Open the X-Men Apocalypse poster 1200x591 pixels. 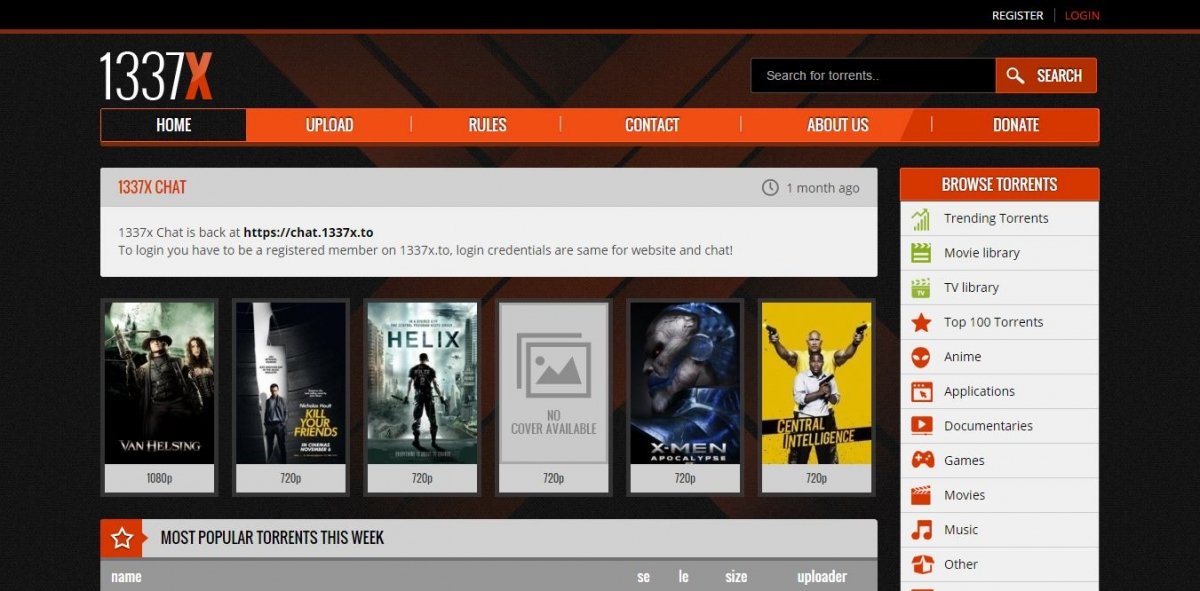coord(685,383)
